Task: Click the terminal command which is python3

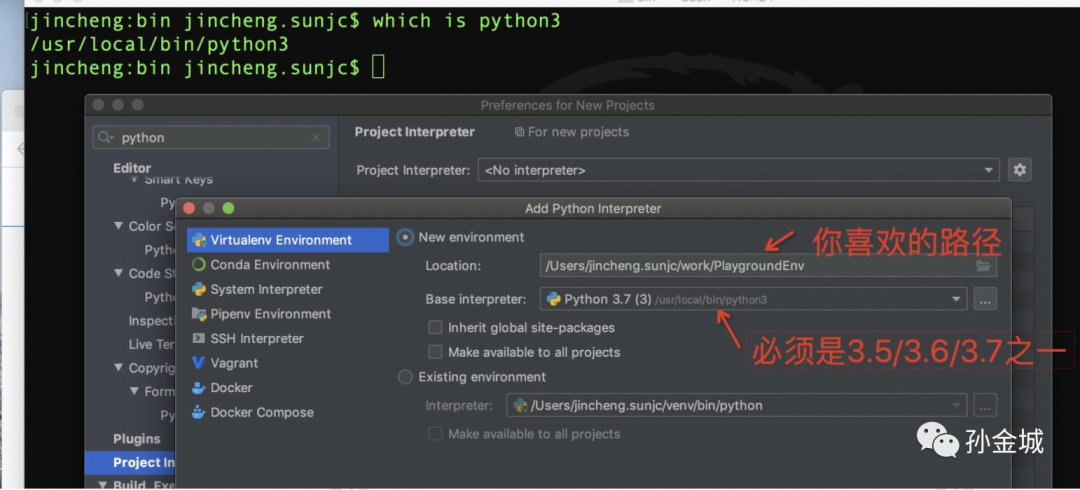Action: [466, 21]
